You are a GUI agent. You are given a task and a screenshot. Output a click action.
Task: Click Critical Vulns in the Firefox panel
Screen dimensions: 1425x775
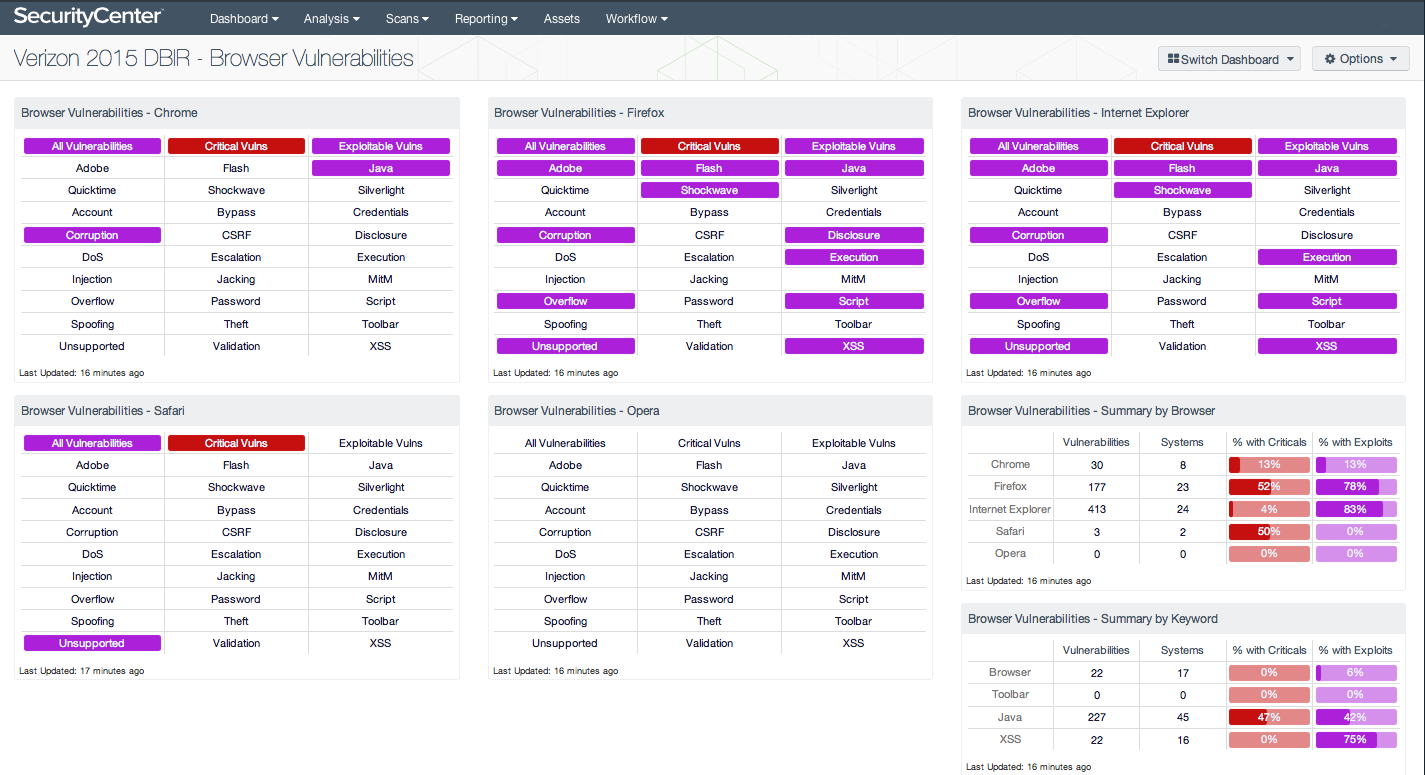[x=709, y=146]
